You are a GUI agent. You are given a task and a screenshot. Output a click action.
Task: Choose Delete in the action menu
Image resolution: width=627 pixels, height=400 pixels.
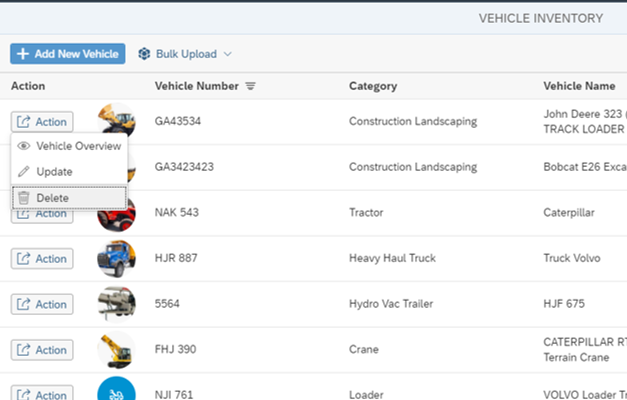[x=69, y=198]
